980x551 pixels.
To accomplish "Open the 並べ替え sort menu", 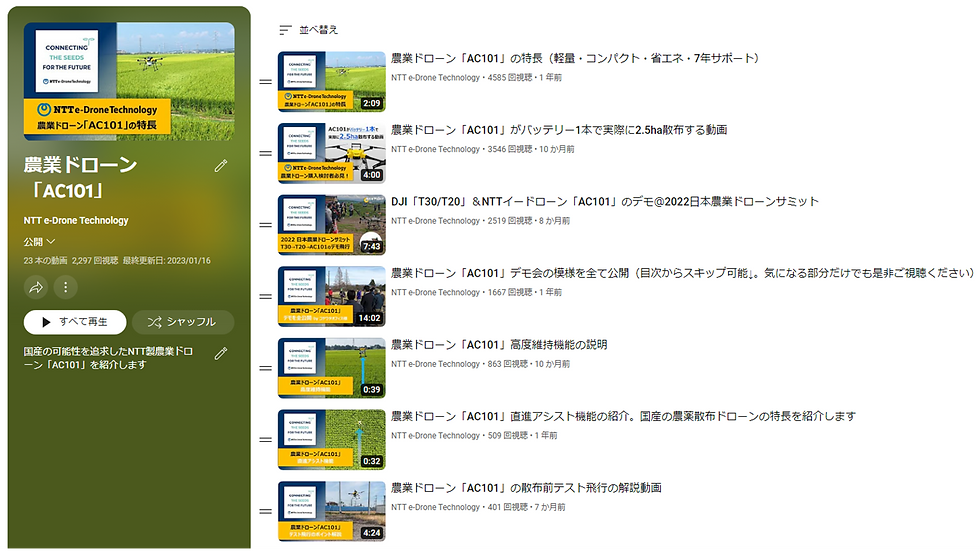I will (309, 29).
